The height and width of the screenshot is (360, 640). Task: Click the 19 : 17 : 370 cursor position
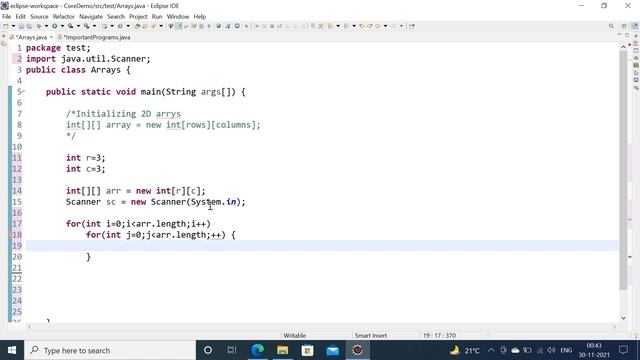pyautogui.click(x=439, y=336)
